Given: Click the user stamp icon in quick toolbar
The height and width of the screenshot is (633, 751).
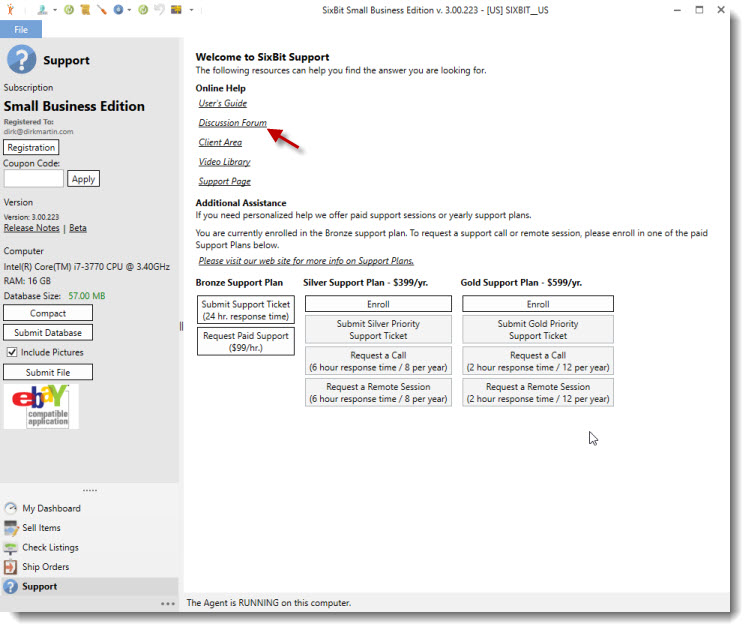Looking at the screenshot, I should tap(43, 10).
